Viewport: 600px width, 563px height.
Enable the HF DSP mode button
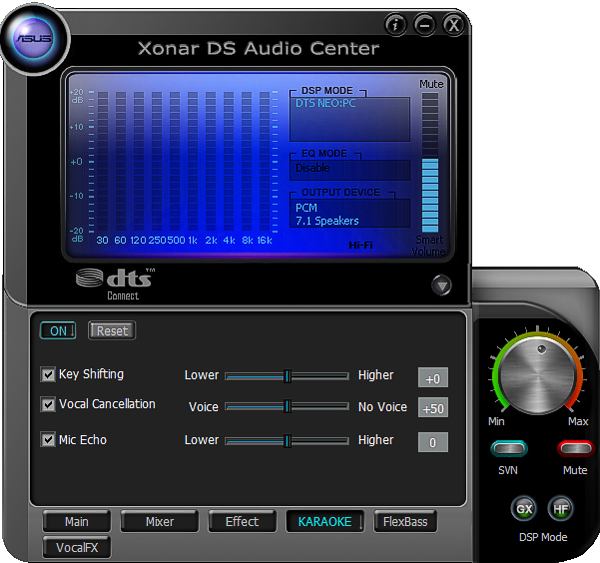point(560,508)
